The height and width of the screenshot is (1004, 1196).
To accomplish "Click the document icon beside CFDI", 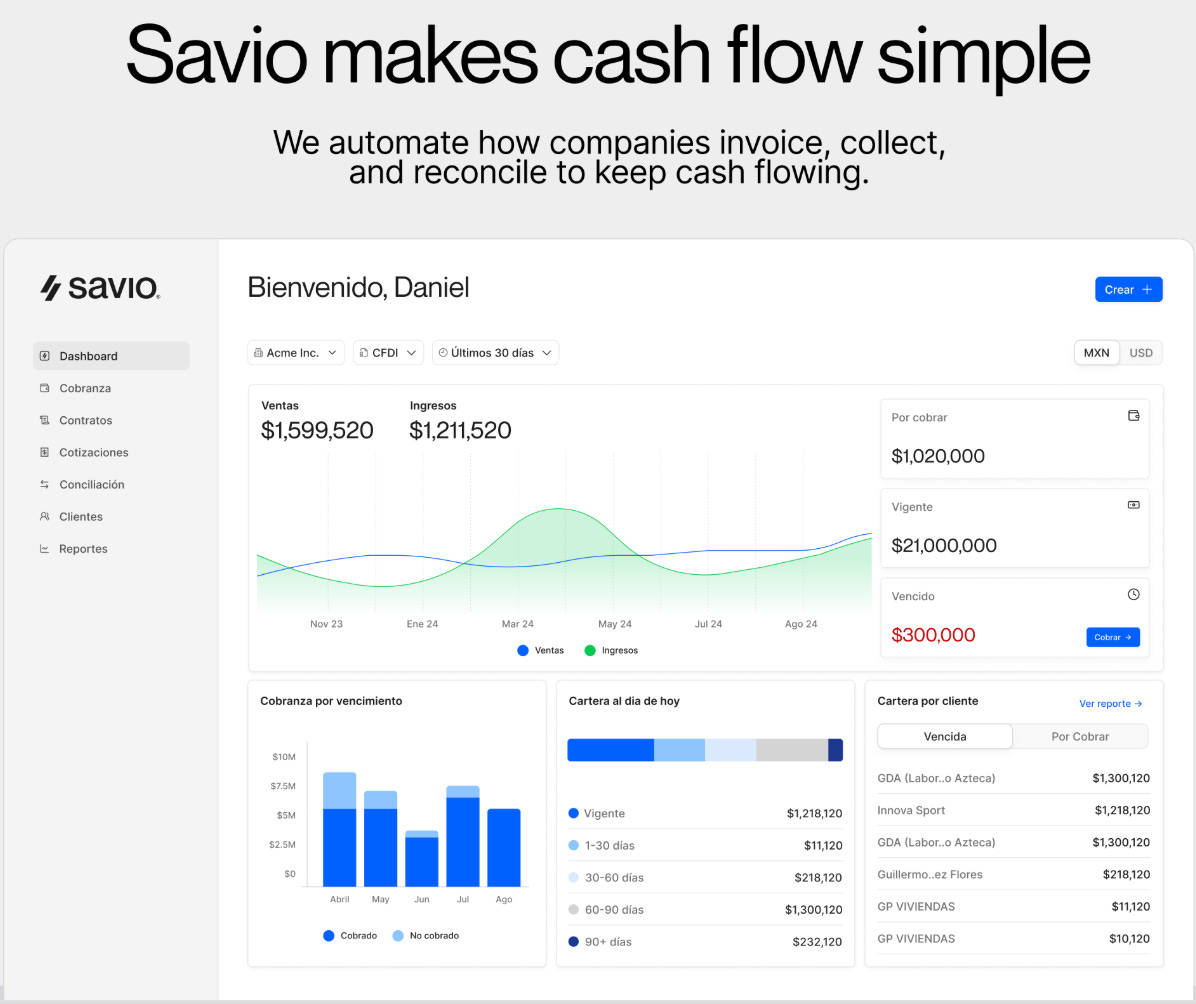I will tap(364, 352).
